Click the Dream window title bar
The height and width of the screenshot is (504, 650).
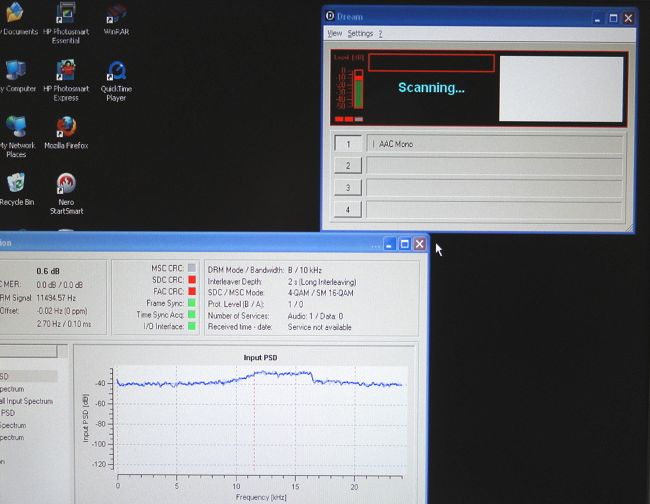tap(456, 17)
